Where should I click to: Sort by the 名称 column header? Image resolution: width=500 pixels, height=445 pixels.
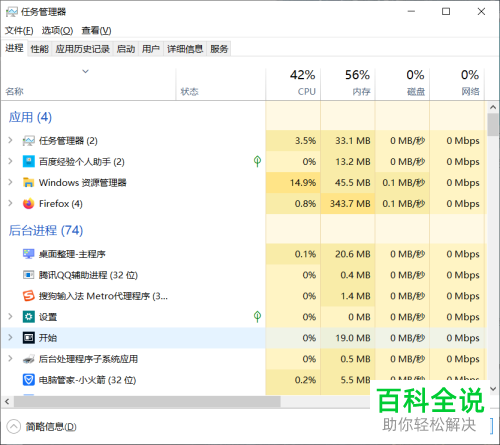[x=89, y=84]
